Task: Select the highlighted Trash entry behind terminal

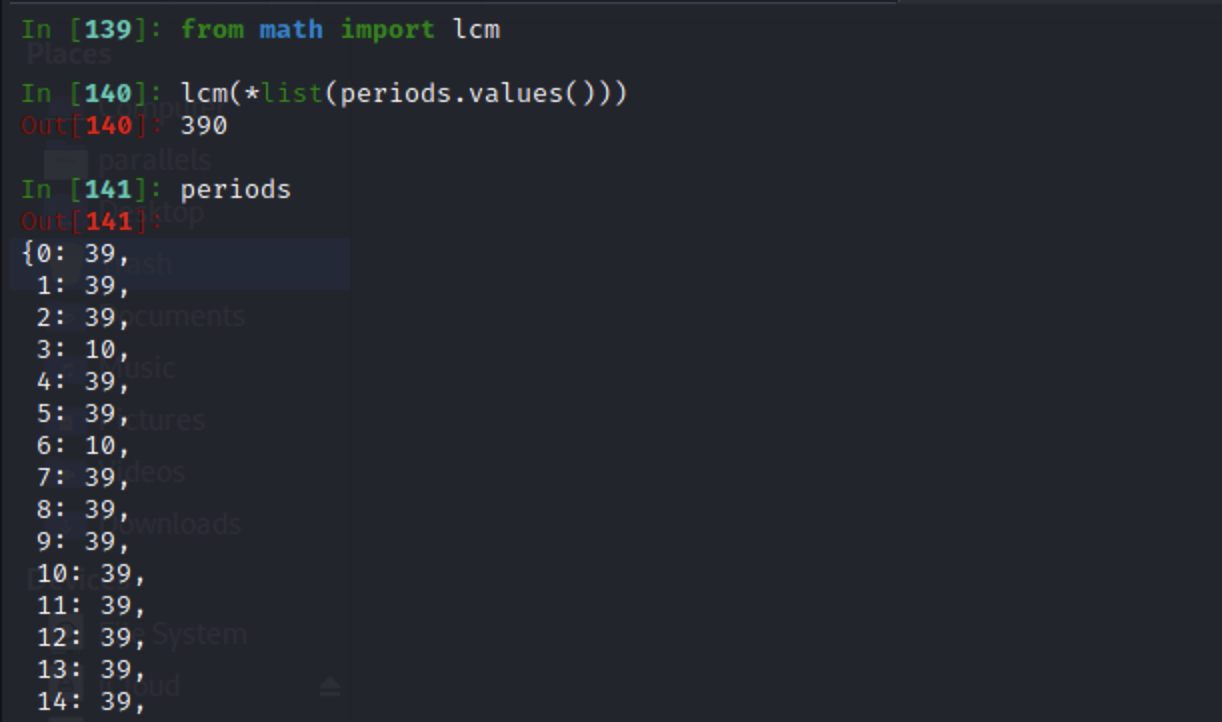Action: pos(180,264)
